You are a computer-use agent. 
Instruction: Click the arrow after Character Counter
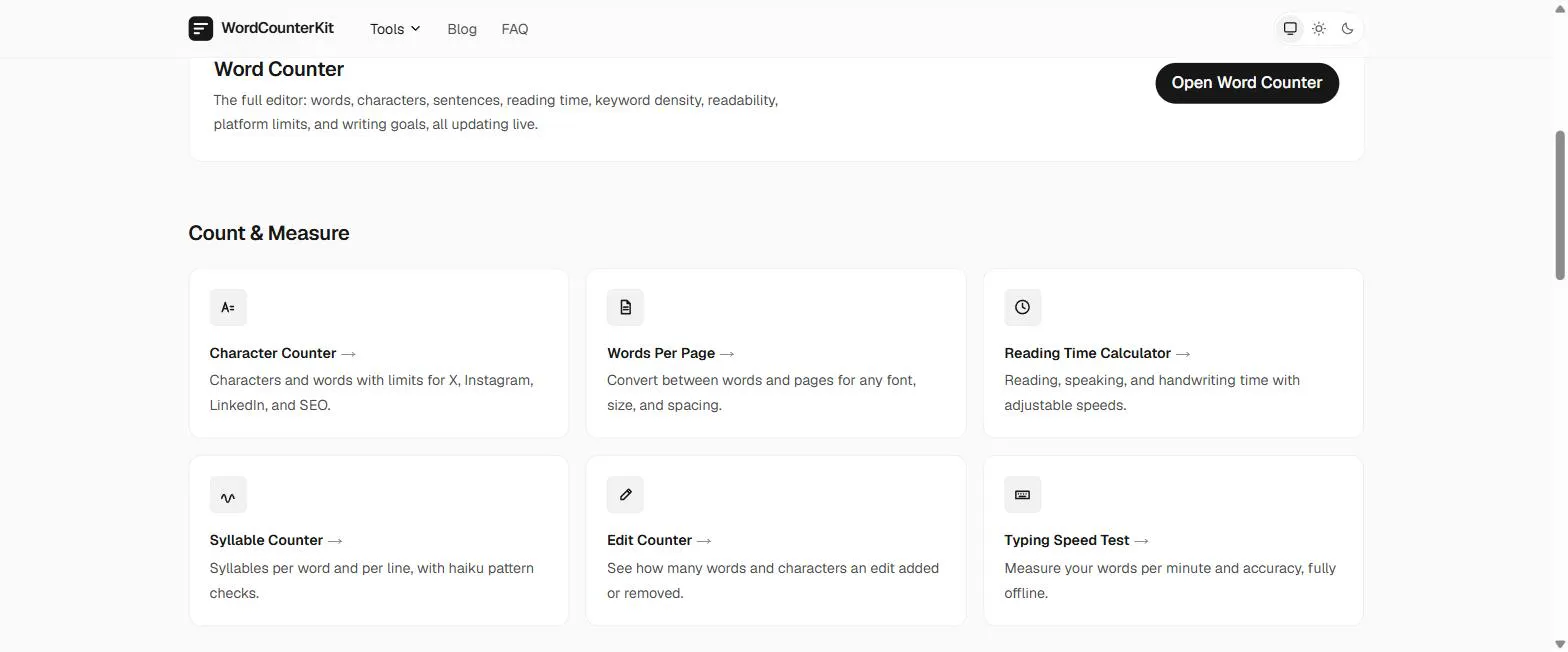348,354
